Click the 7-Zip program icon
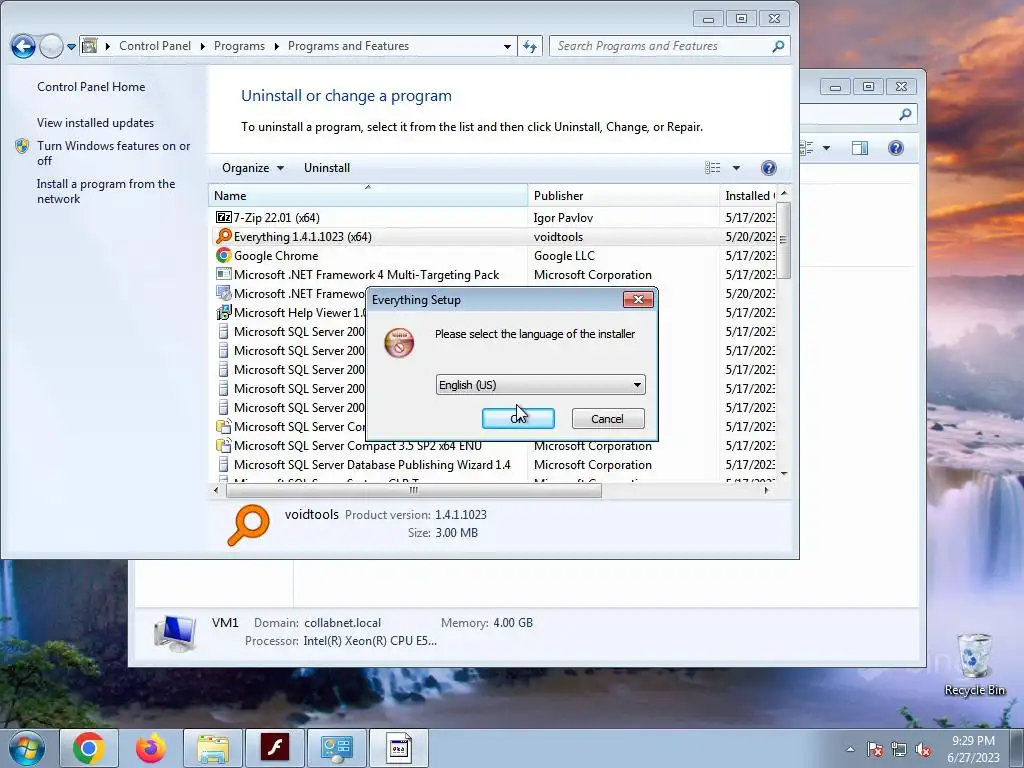This screenshot has height=768, width=1024. click(223, 217)
